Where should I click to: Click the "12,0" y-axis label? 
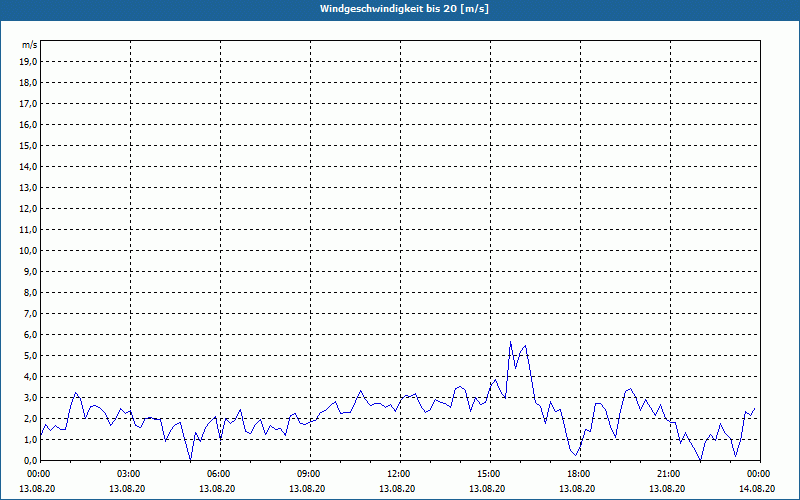[x=28, y=208]
